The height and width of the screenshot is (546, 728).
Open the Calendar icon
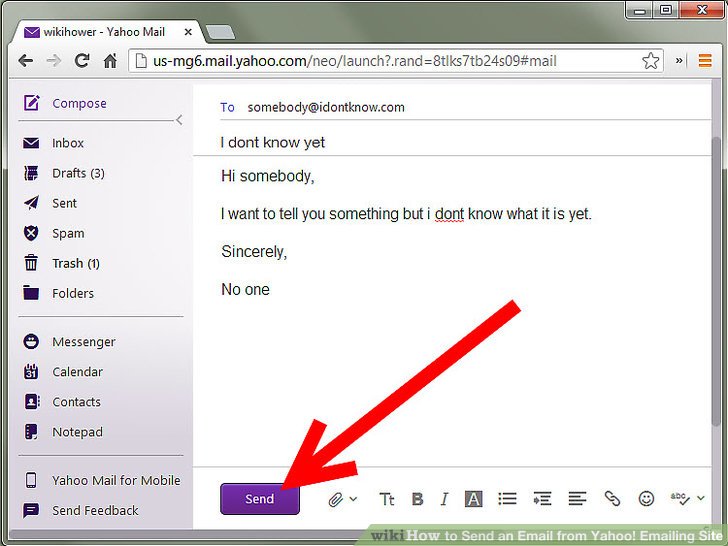pyautogui.click(x=31, y=371)
